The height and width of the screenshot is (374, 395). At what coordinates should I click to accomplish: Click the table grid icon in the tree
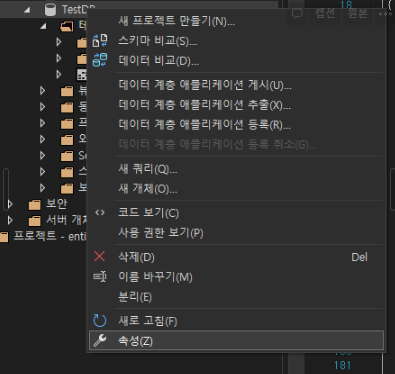pos(82,75)
